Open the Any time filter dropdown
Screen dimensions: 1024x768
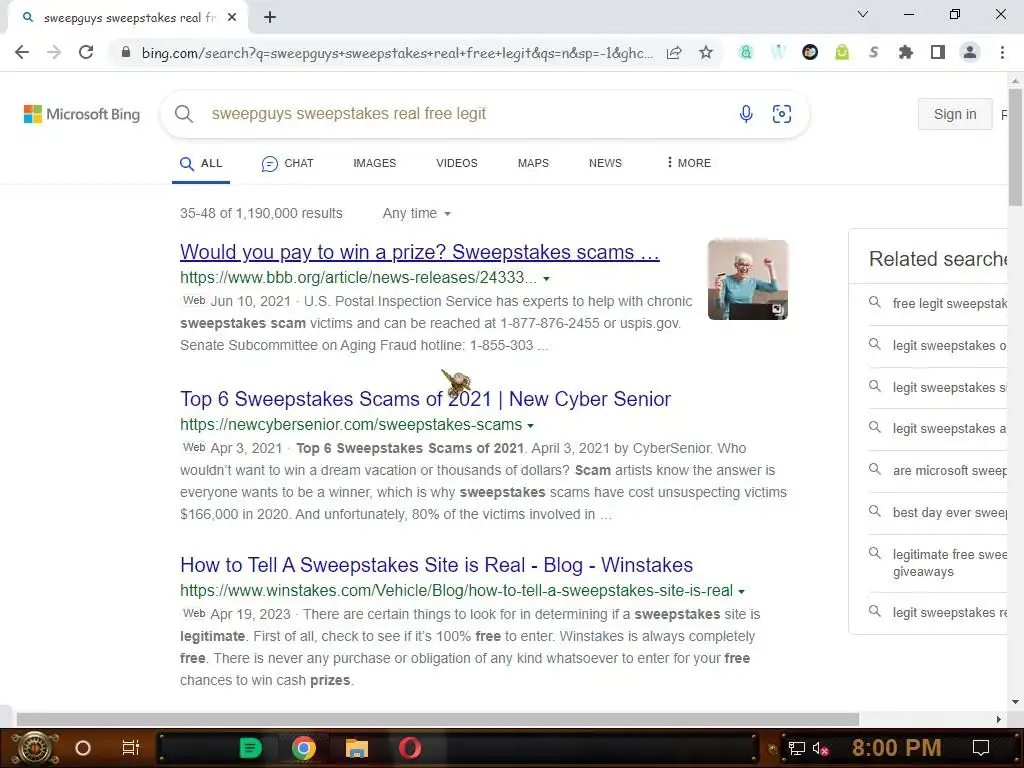[x=417, y=214]
